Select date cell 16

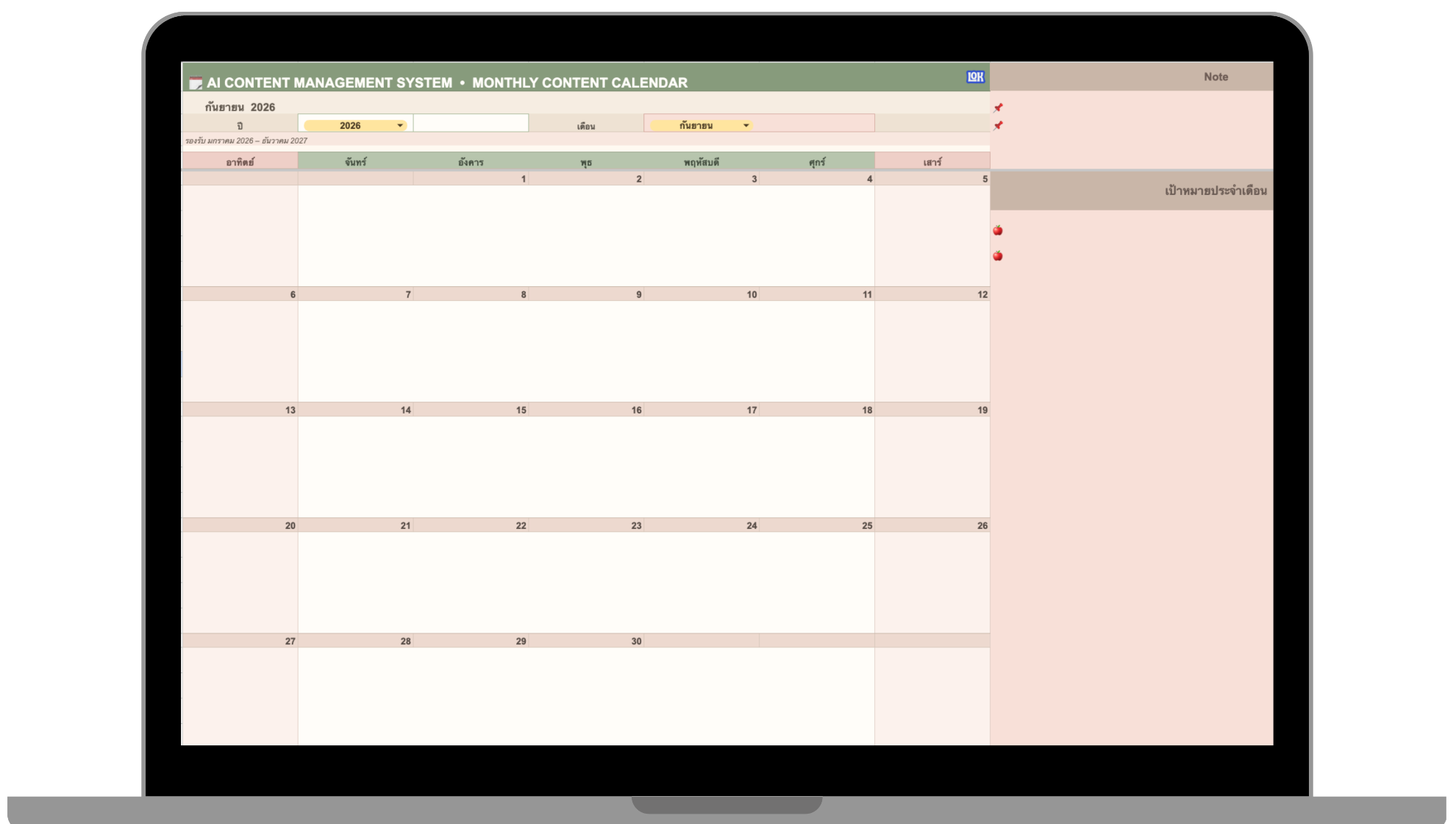click(x=586, y=410)
